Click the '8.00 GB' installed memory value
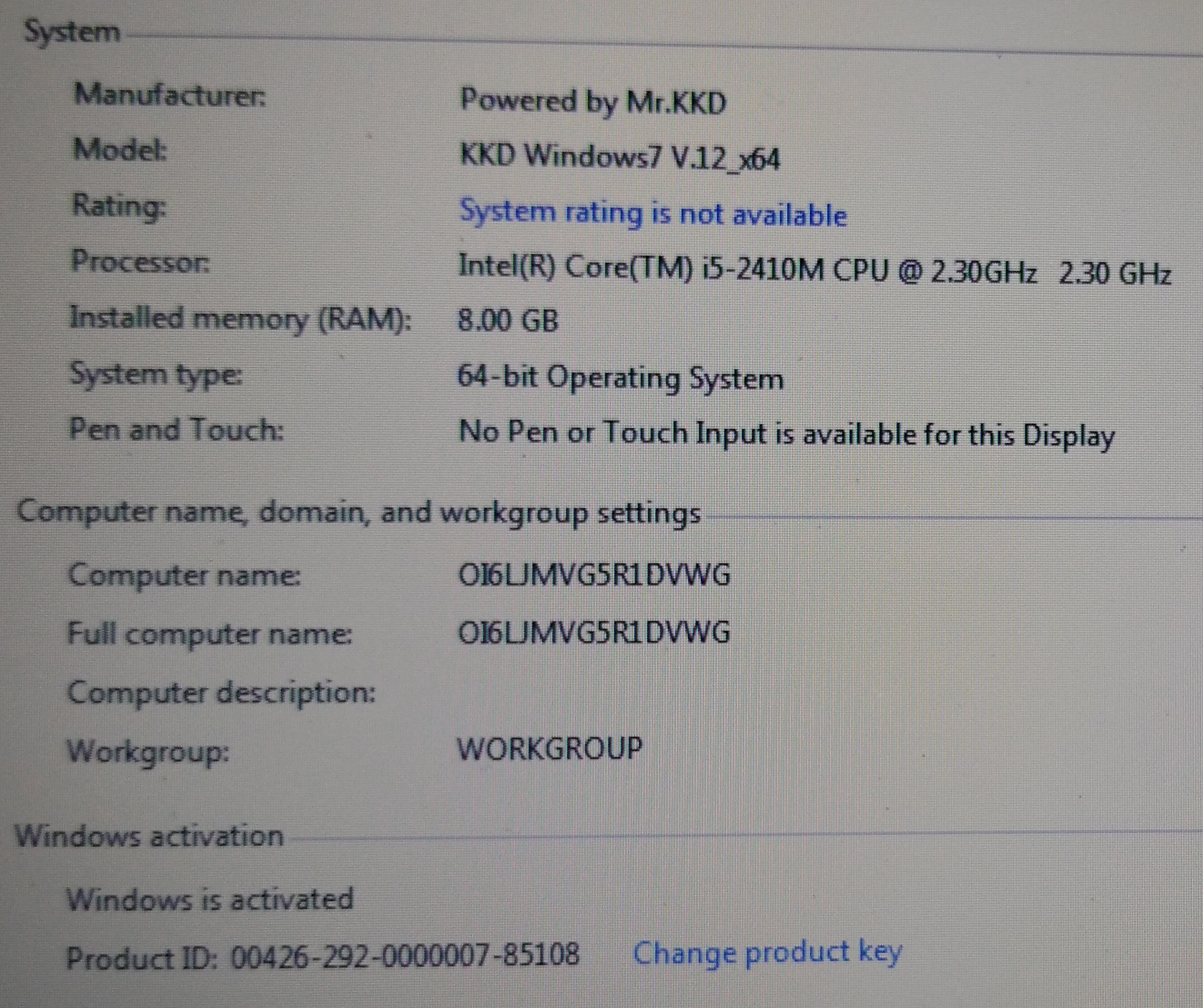1203x1008 pixels. [x=508, y=320]
